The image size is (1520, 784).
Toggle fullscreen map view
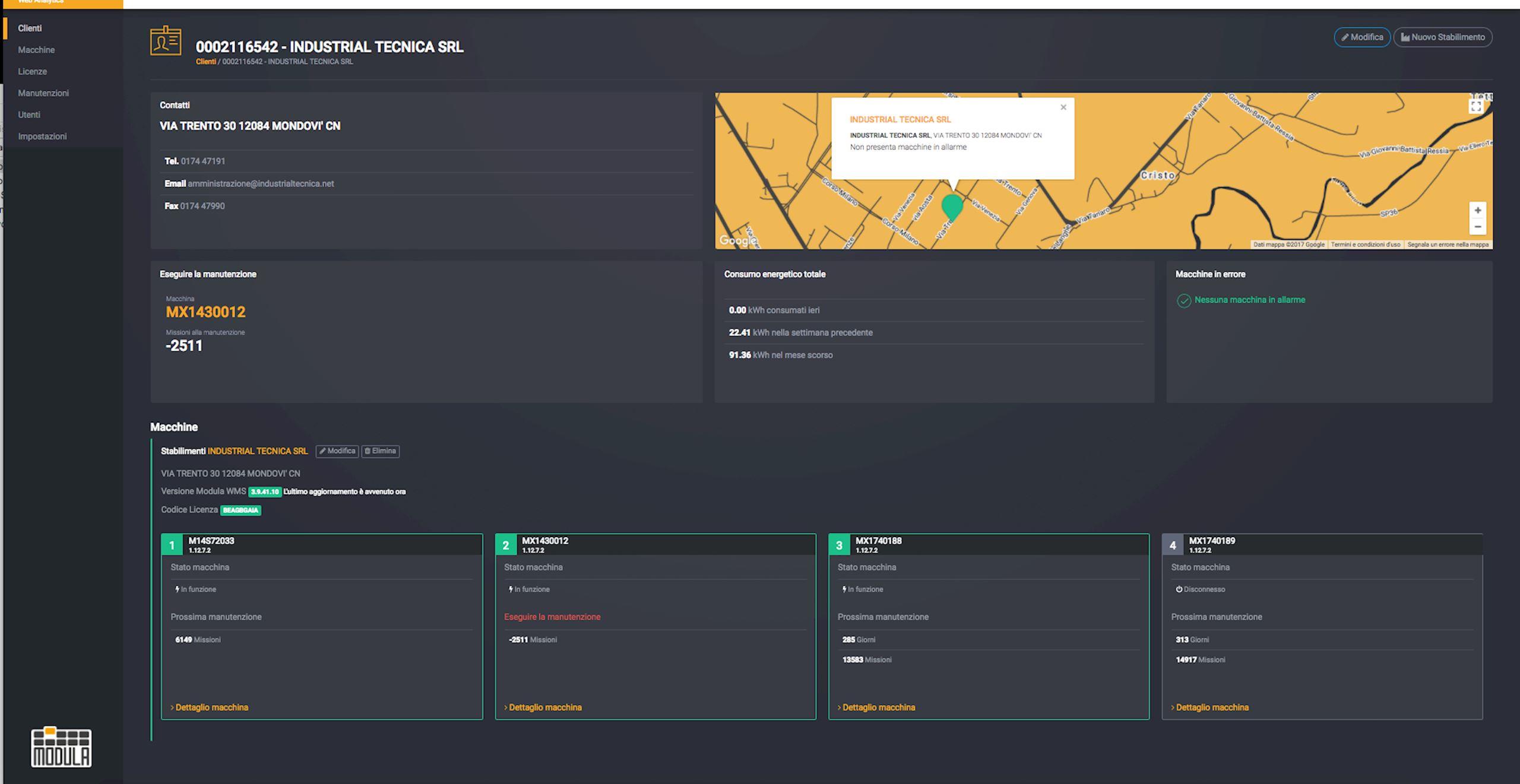(x=1475, y=106)
